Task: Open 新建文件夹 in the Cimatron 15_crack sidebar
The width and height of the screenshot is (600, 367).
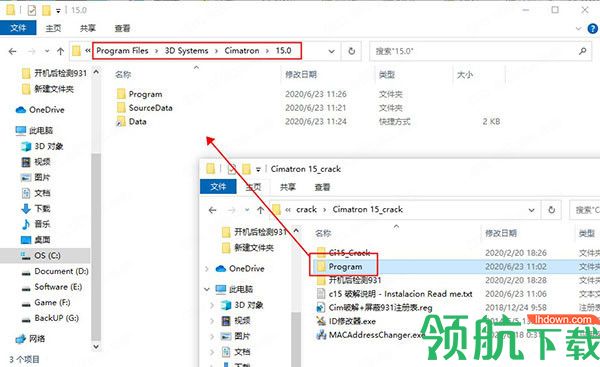Action: pos(248,248)
